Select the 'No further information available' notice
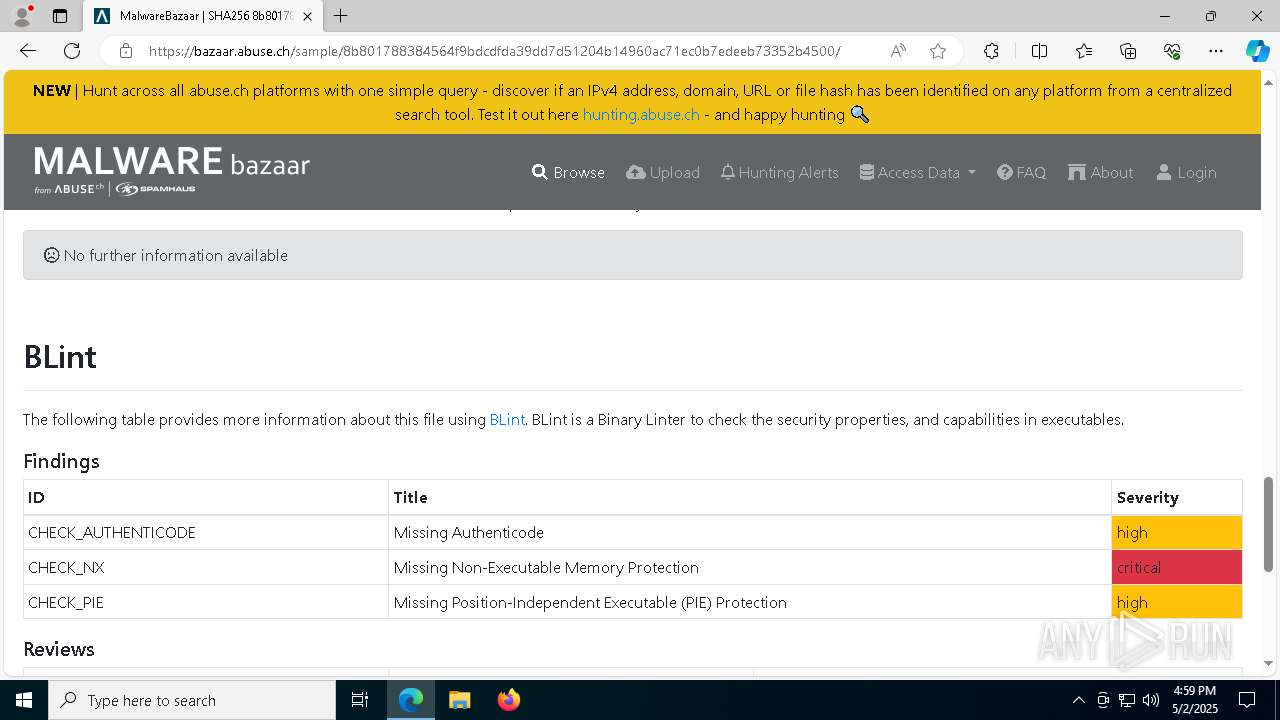Viewport: 1280px width, 720px height. (x=633, y=255)
